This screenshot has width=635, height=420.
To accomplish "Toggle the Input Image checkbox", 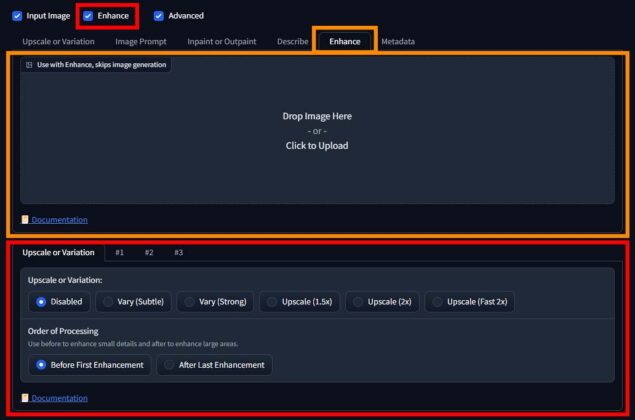I will (17, 16).
